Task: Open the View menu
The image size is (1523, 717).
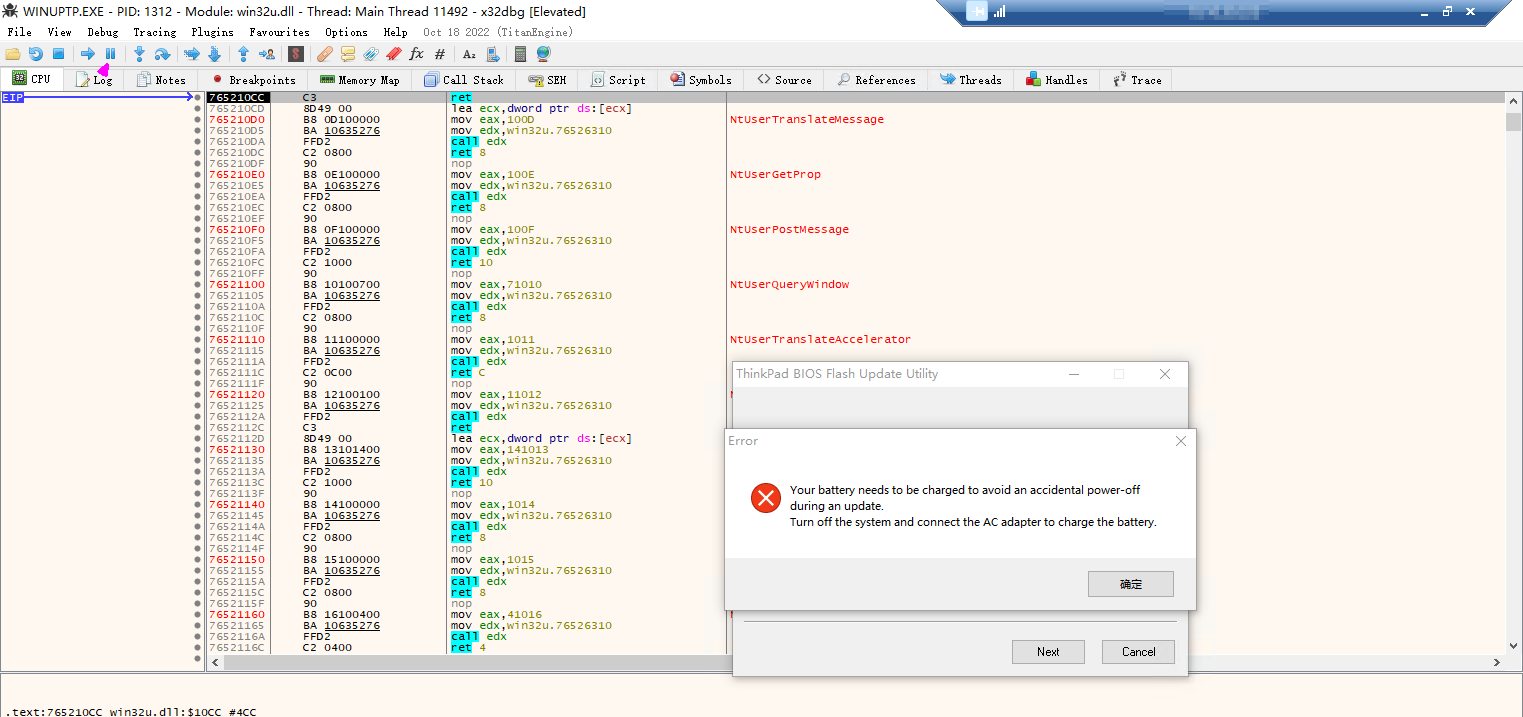Action: point(60,32)
